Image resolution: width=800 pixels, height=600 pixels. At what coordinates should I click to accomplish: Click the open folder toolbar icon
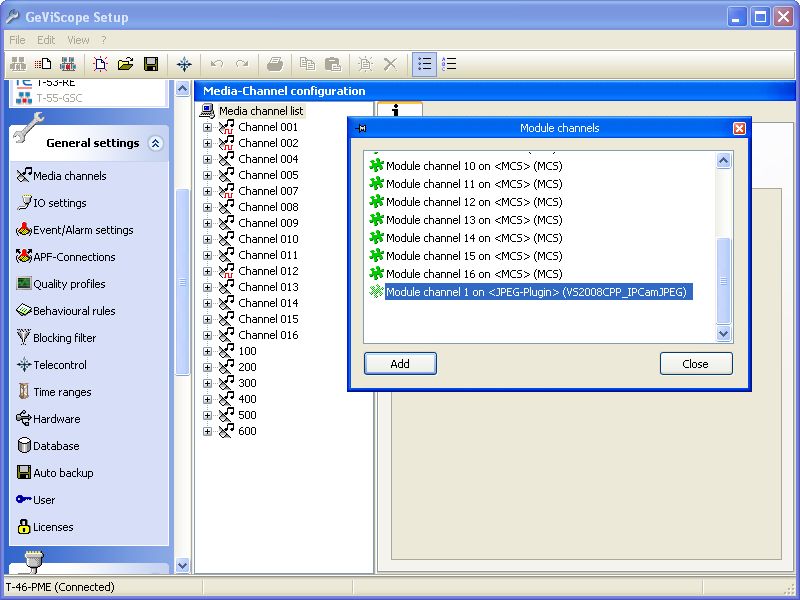[126, 64]
